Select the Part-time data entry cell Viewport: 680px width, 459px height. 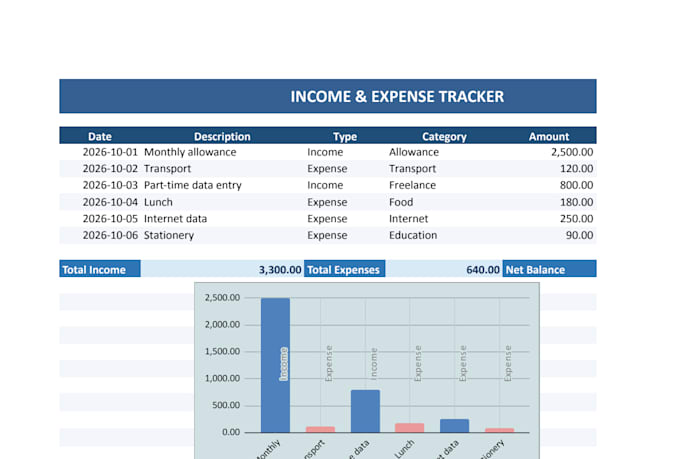193,185
